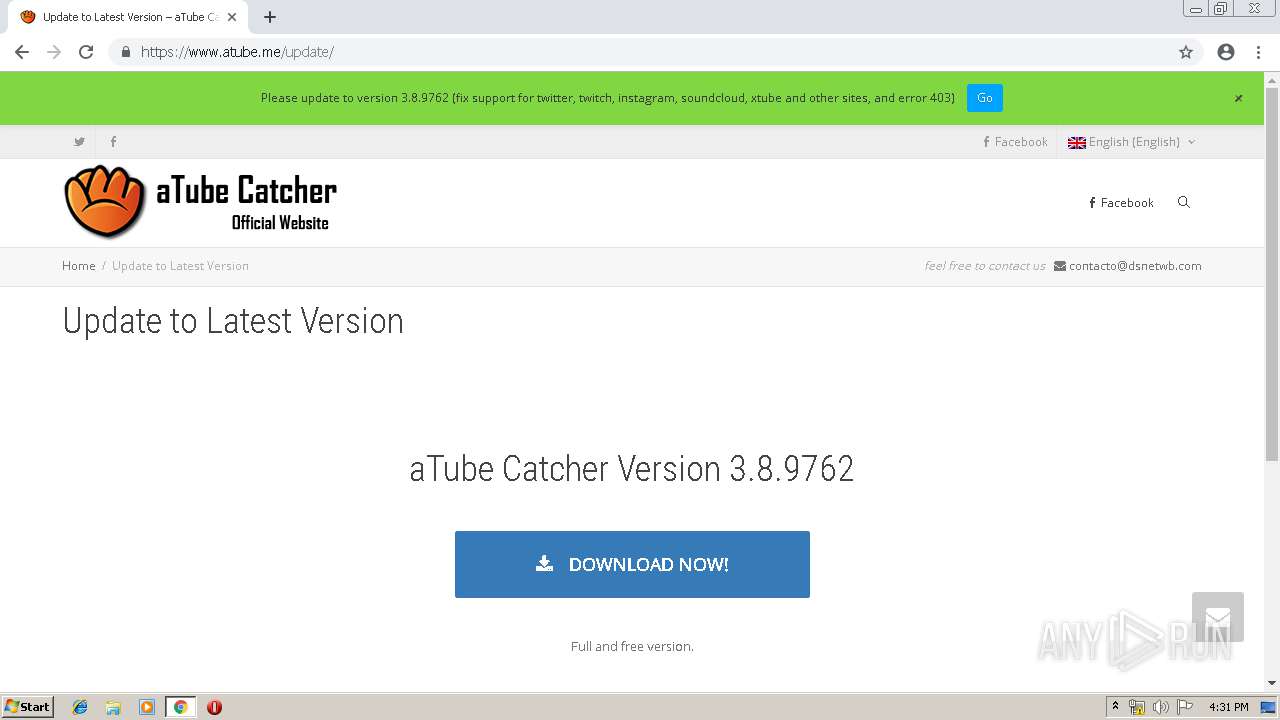Expand the English language dropdown
The image size is (1280, 720).
pos(1131,142)
